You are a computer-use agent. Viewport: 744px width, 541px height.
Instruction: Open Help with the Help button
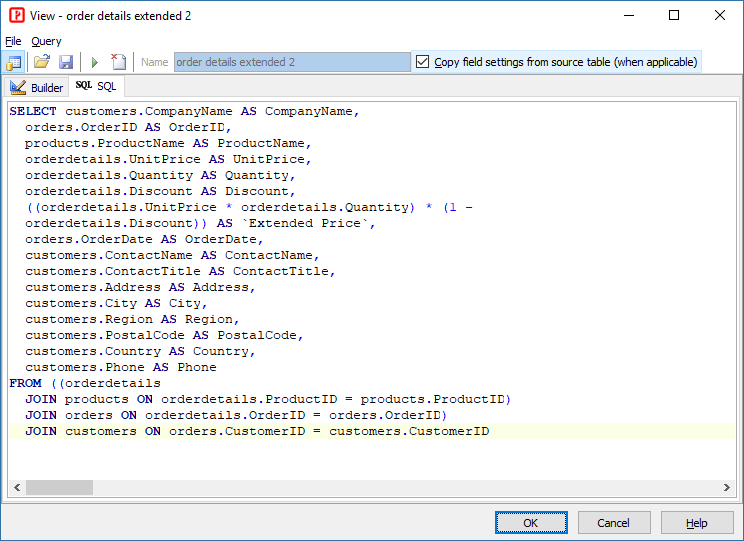[697, 523]
